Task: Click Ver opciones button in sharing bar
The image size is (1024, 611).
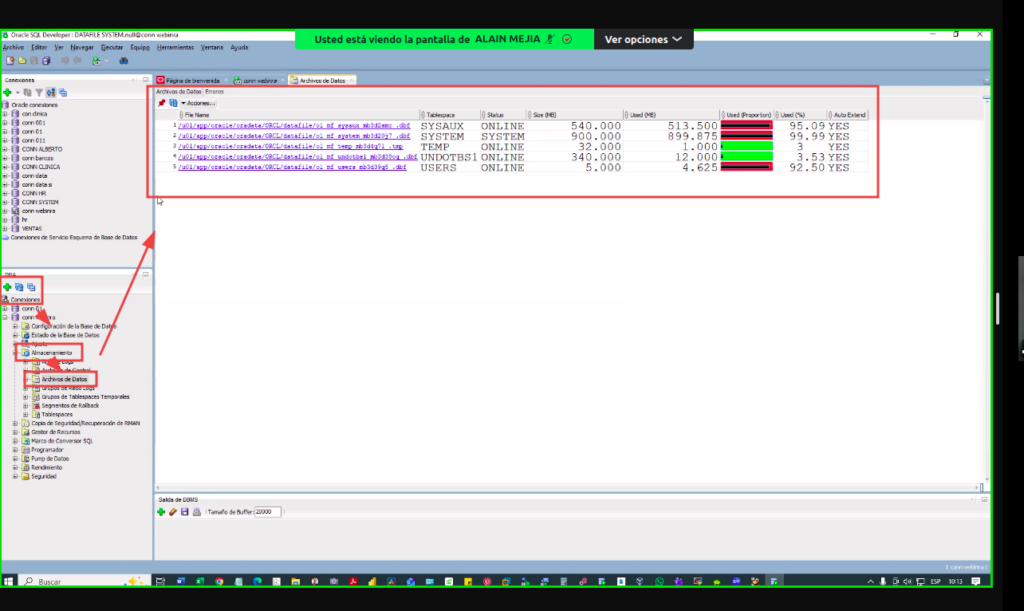Action: [644, 39]
